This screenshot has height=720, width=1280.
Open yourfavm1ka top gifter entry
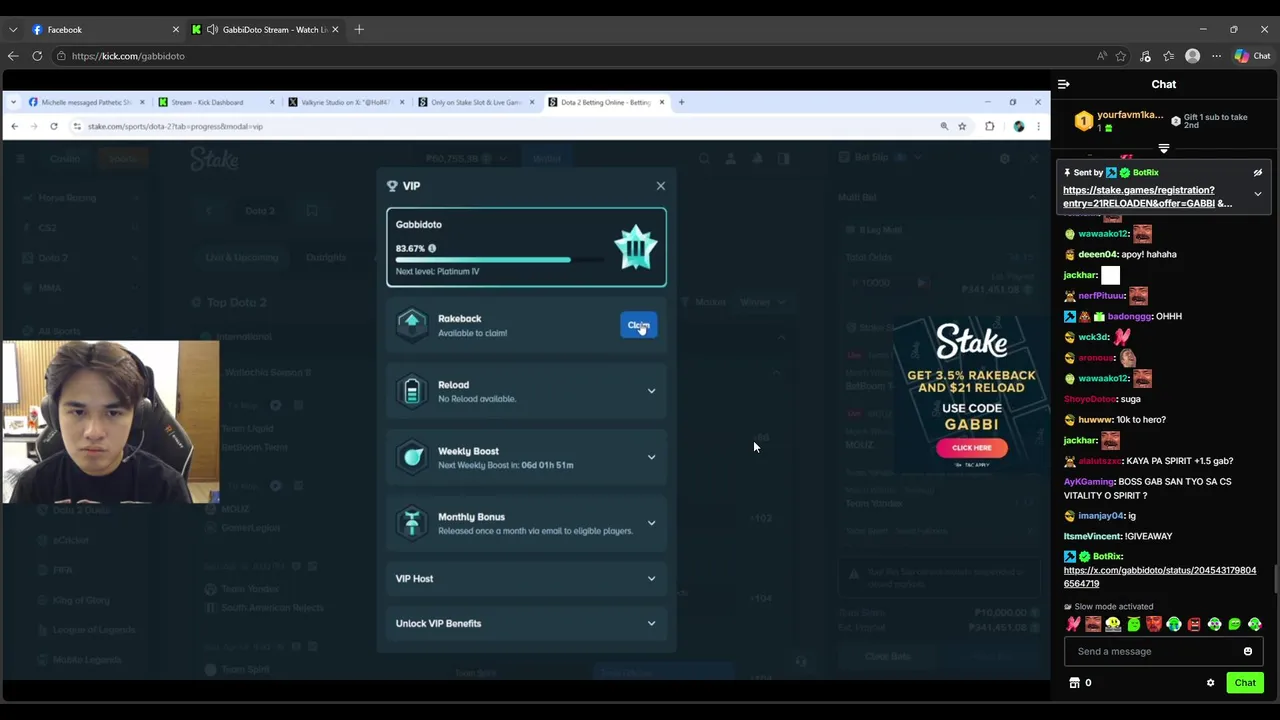[1119, 121]
